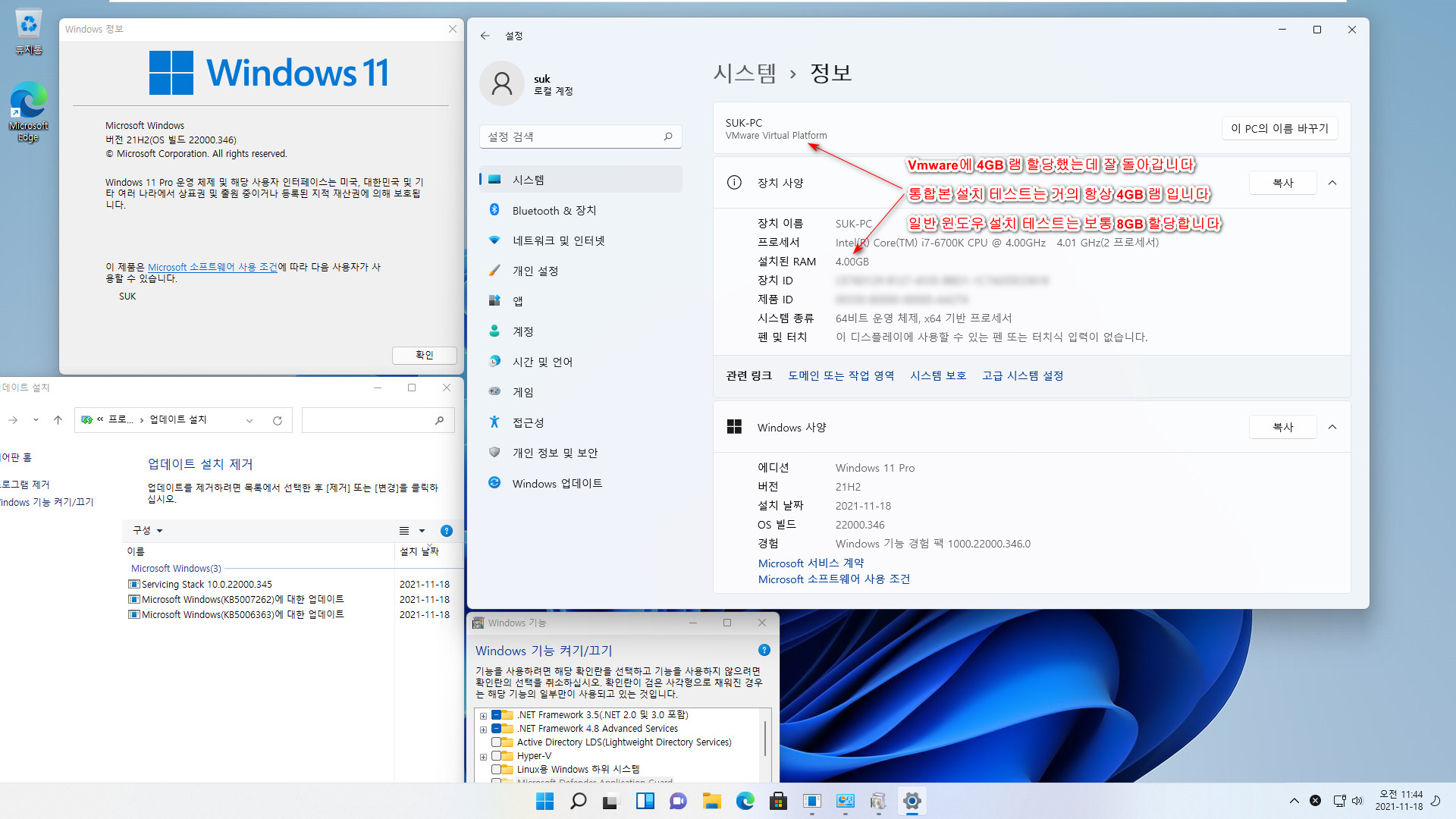Screen dimensions: 1456x819
Task: Select KB5006363 update row
Action: tap(288, 614)
